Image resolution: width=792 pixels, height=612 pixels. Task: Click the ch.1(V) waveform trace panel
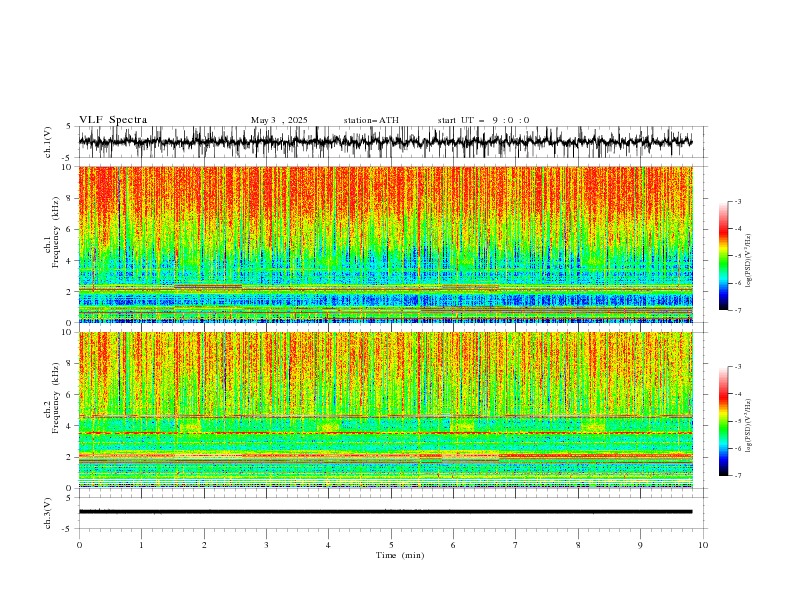pyautogui.click(x=392, y=142)
